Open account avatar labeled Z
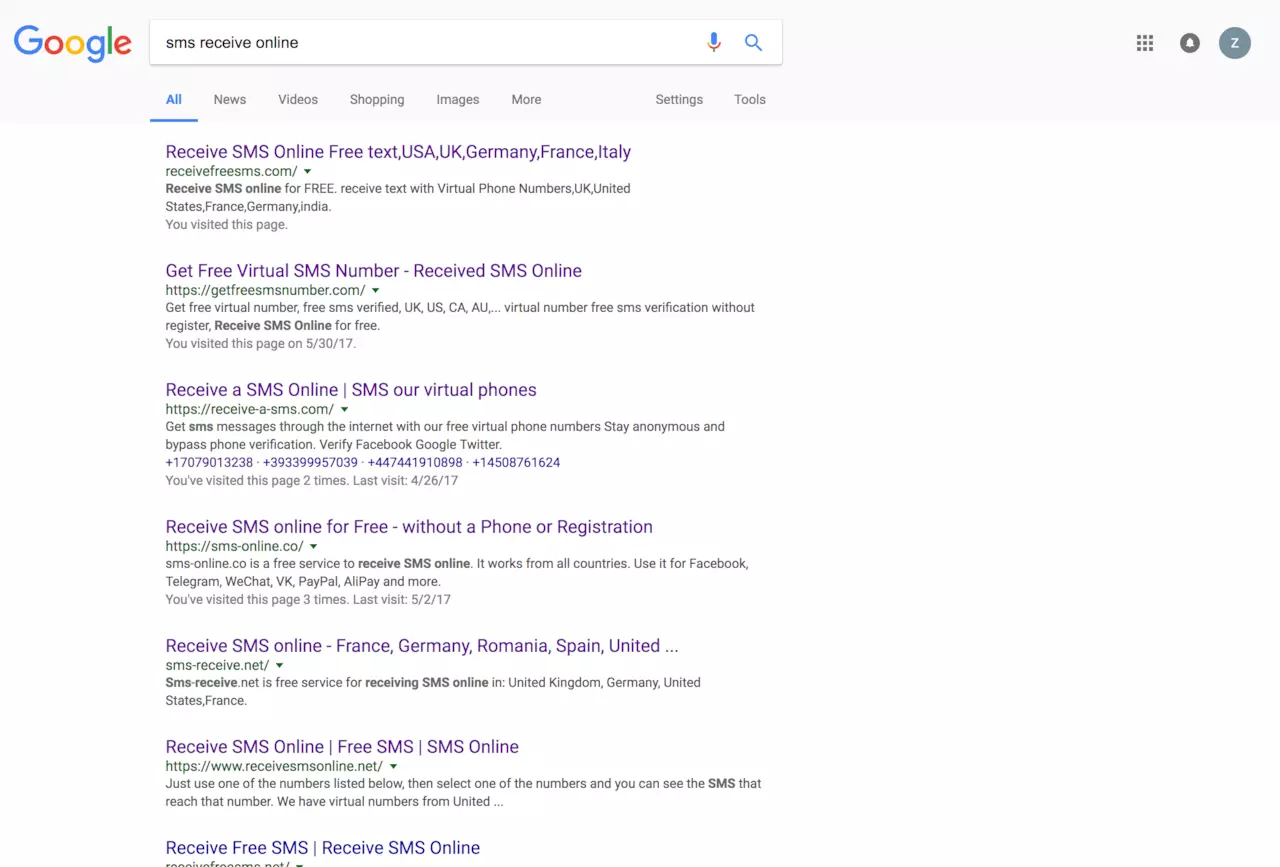The width and height of the screenshot is (1280, 867). click(x=1235, y=43)
